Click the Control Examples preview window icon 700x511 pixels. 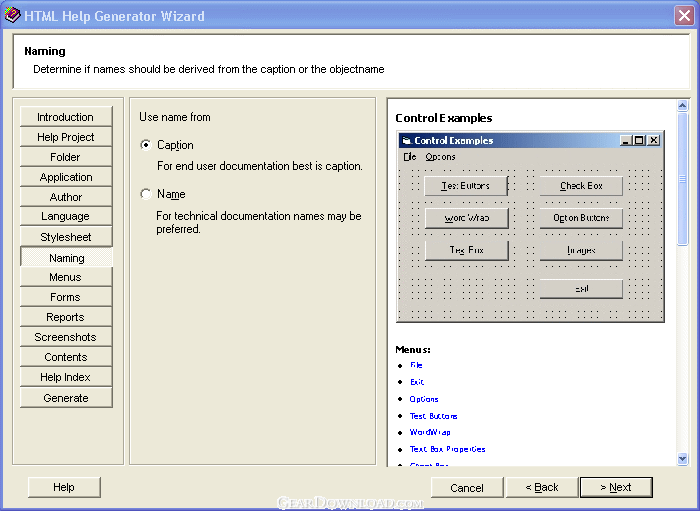click(x=406, y=141)
